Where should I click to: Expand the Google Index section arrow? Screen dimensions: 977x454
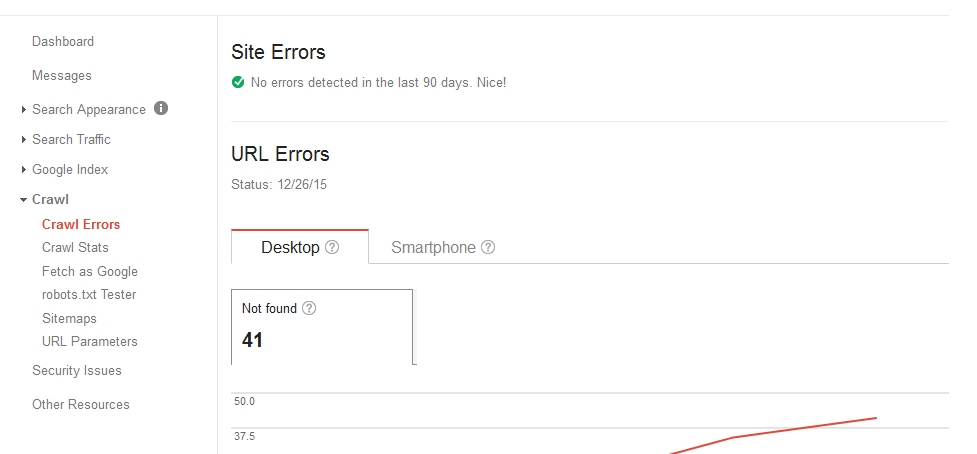24,169
